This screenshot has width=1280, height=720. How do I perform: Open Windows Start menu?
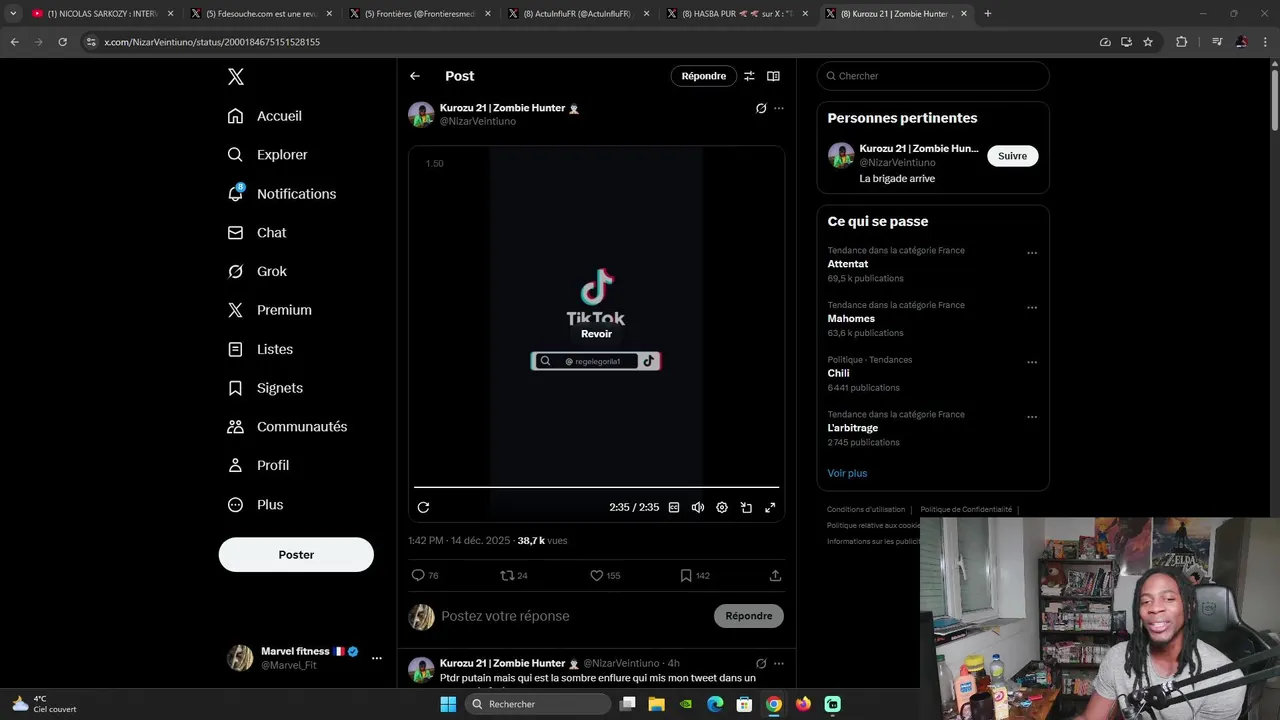(448, 704)
